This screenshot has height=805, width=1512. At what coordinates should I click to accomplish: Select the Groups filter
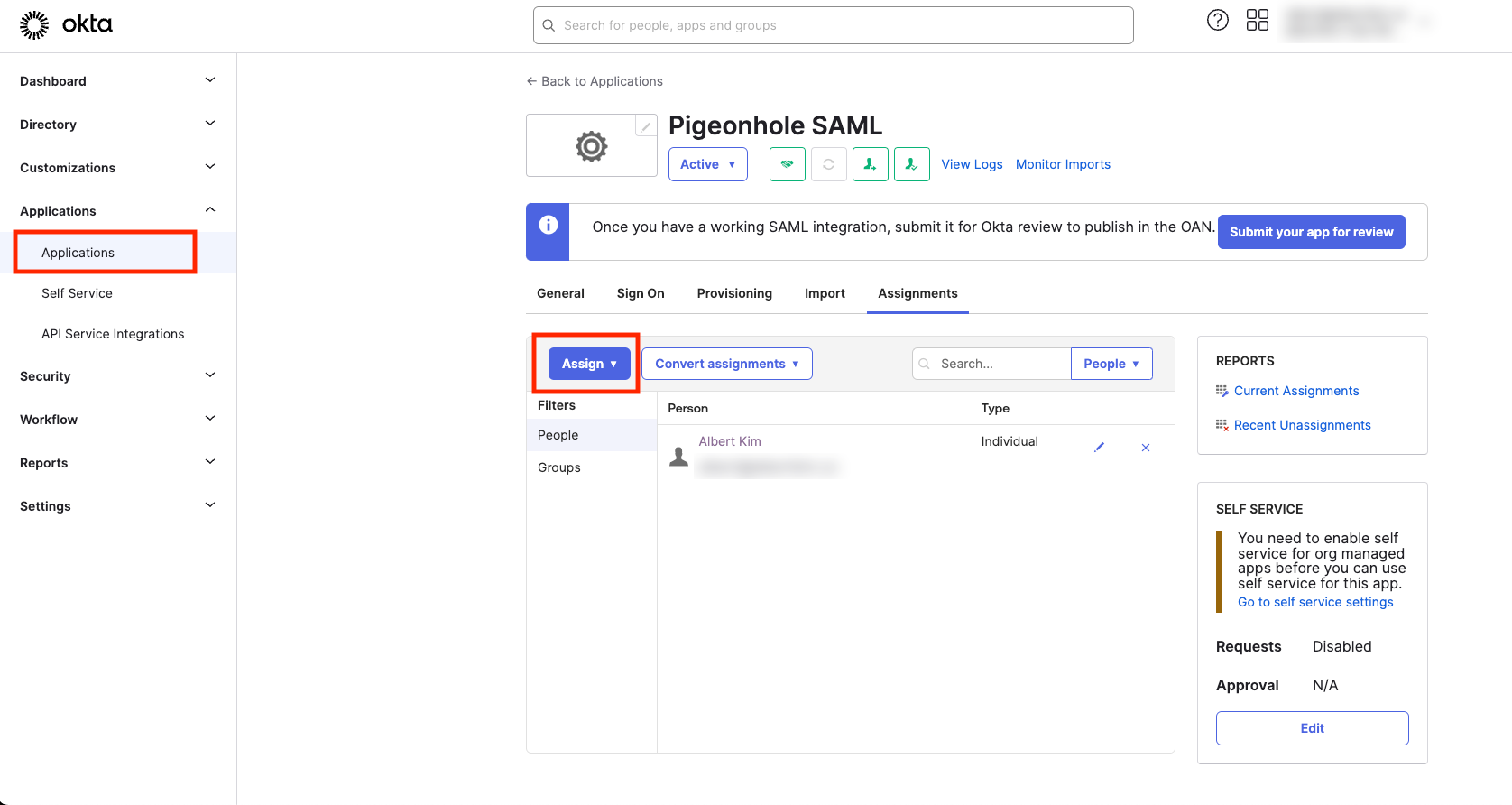pos(592,467)
